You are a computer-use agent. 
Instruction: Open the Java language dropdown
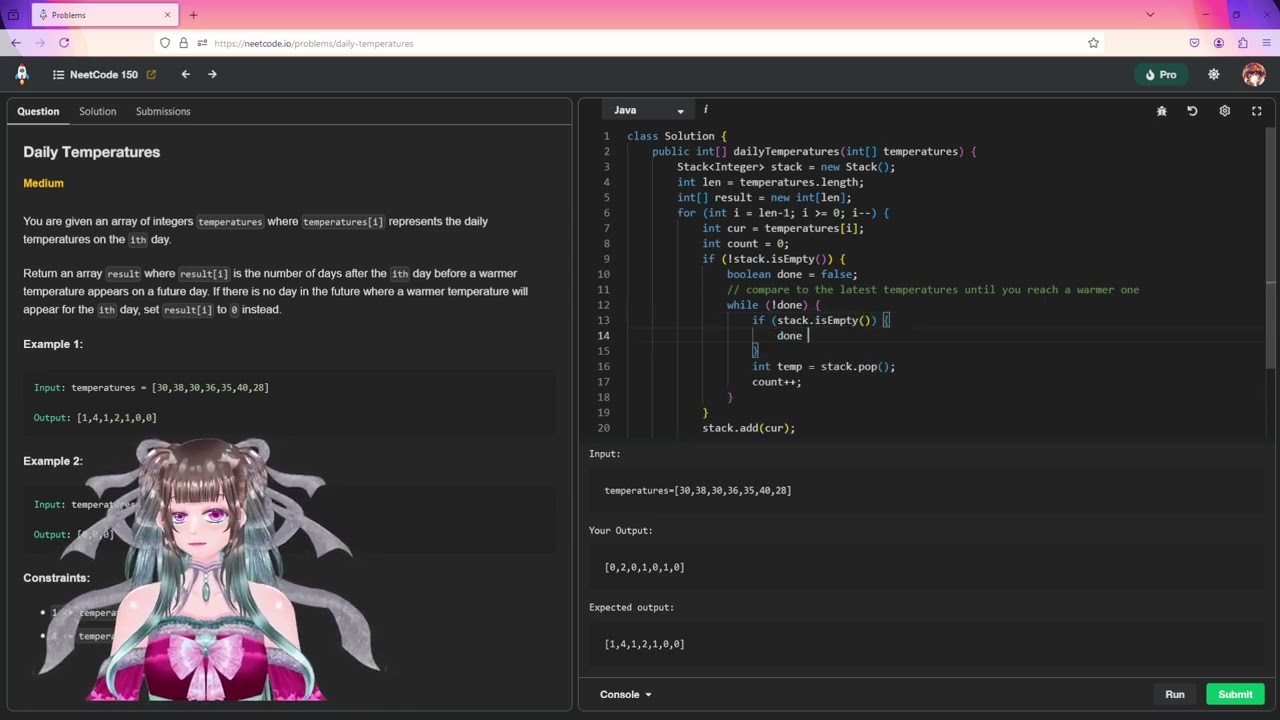pos(648,110)
